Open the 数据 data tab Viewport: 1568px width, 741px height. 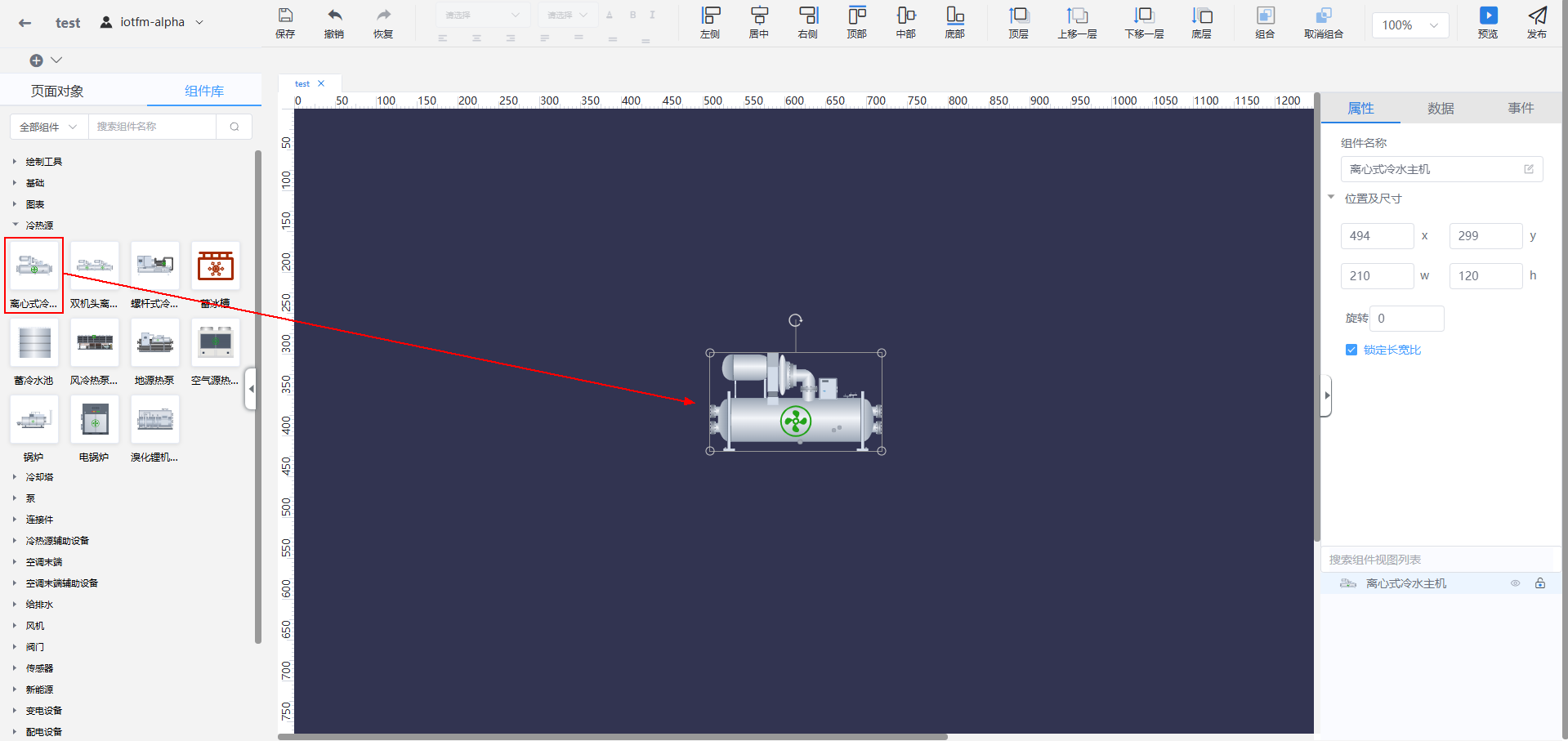coord(1441,108)
